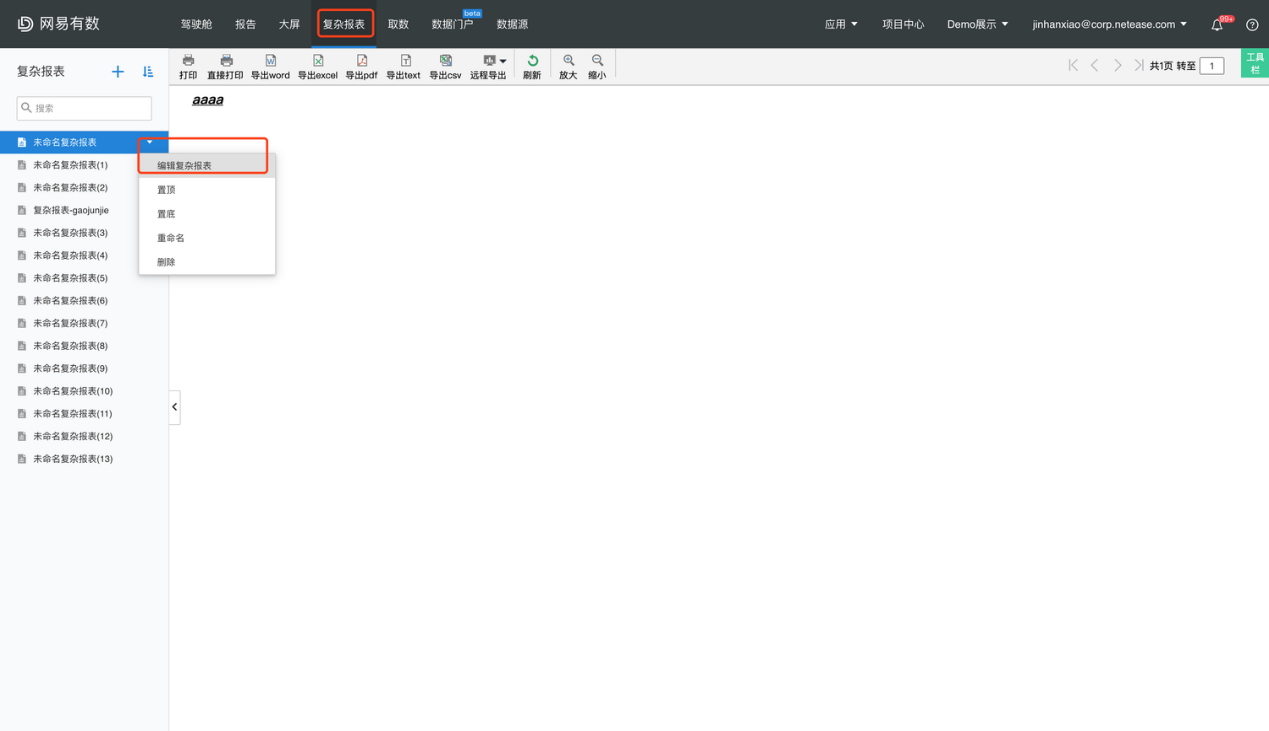The width and height of the screenshot is (1269, 731).
Task: Collapse the left sidebar panel
Action: click(174, 407)
